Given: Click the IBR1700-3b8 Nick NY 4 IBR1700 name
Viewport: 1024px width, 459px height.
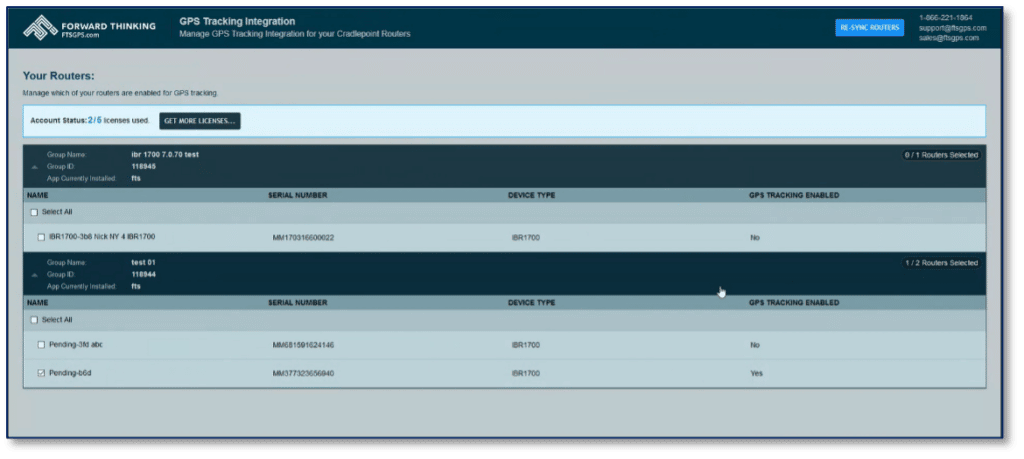Looking at the screenshot, I should [102, 236].
